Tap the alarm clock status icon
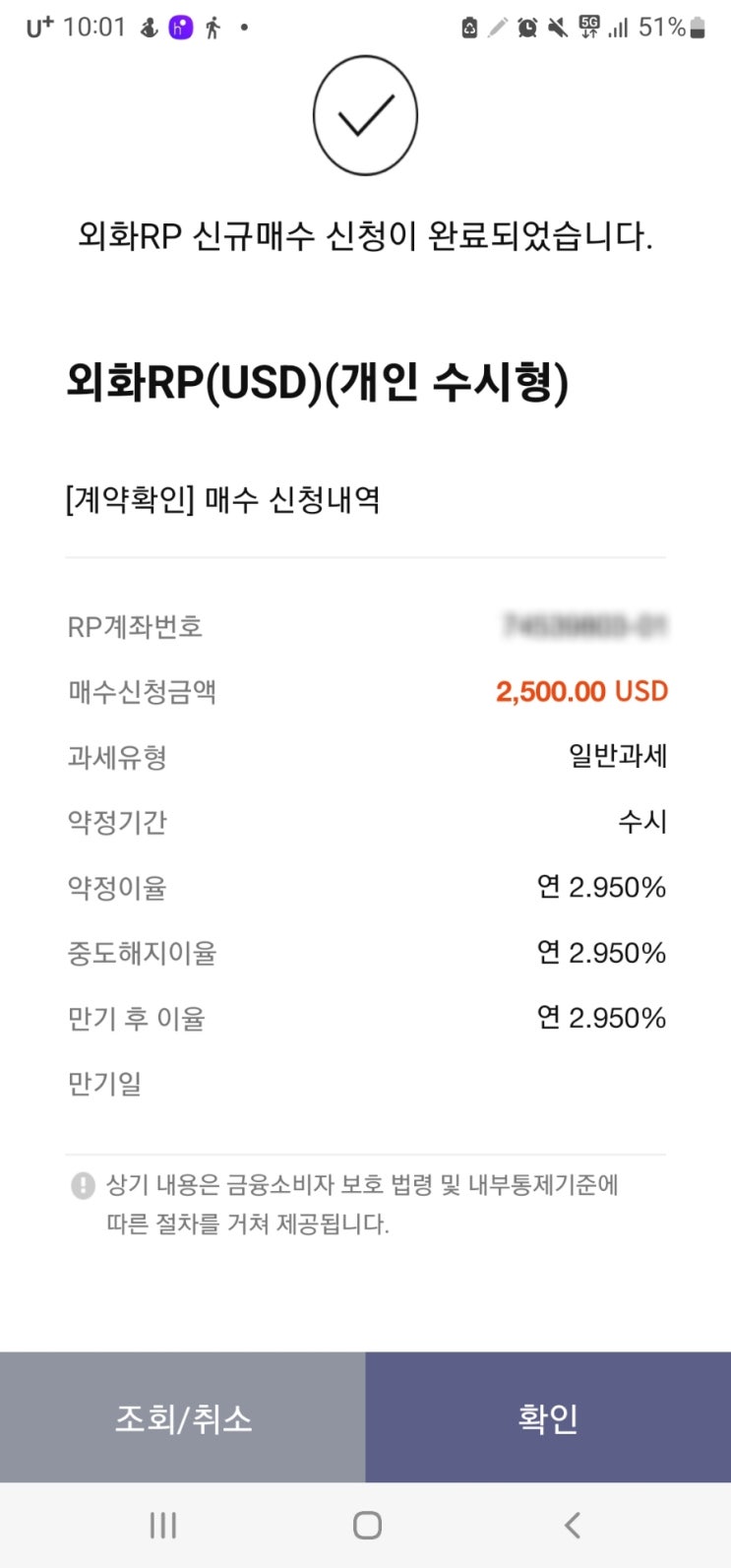The width and height of the screenshot is (731, 1568). [x=527, y=28]
